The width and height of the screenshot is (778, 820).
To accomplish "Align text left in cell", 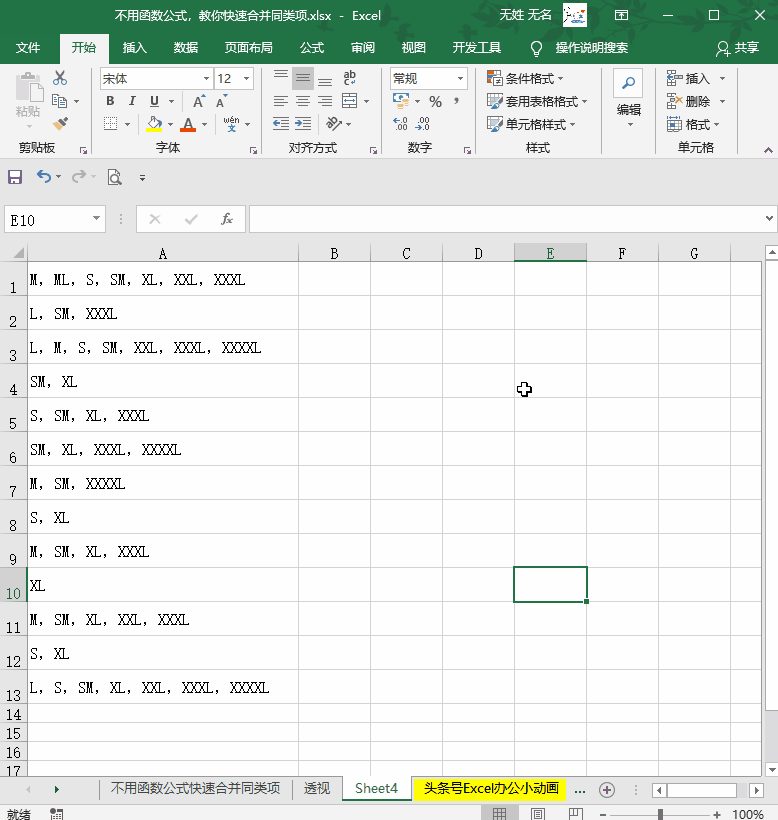I will 281,101.
